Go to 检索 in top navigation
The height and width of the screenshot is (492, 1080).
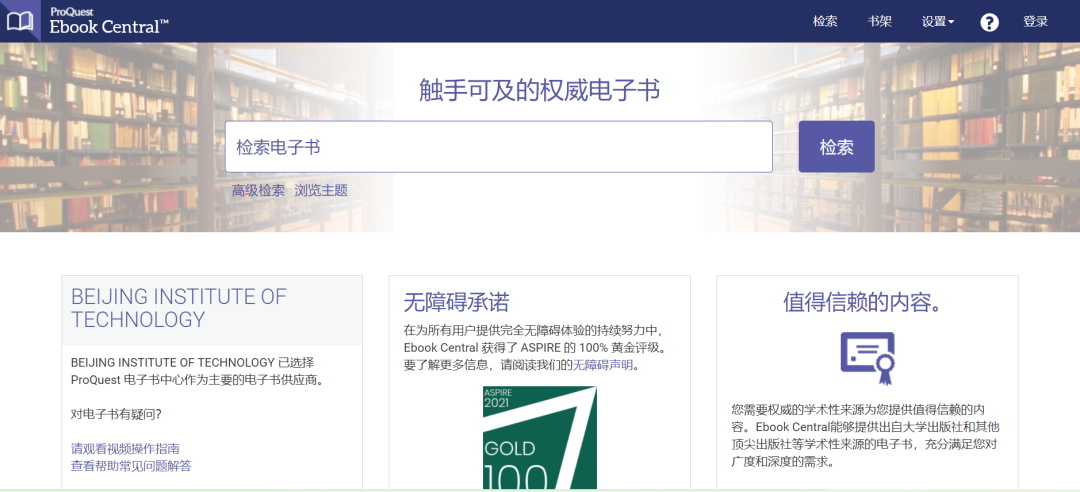tap(825, 21)
